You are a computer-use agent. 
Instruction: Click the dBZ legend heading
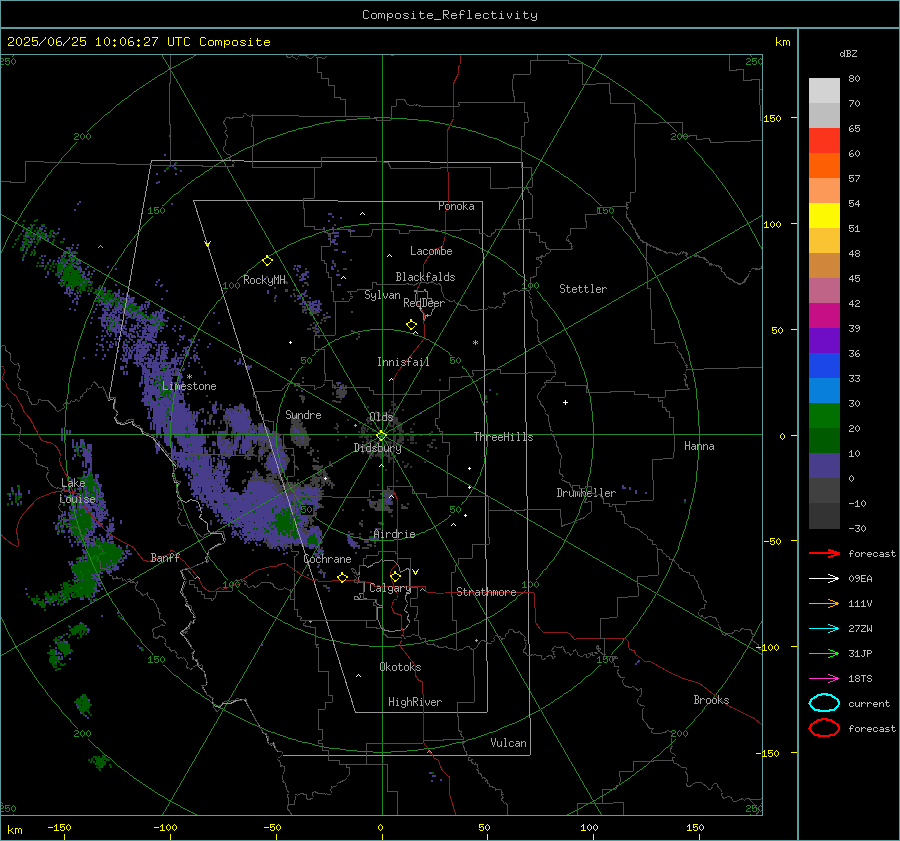pyautogui.click(x=848, y=53)
